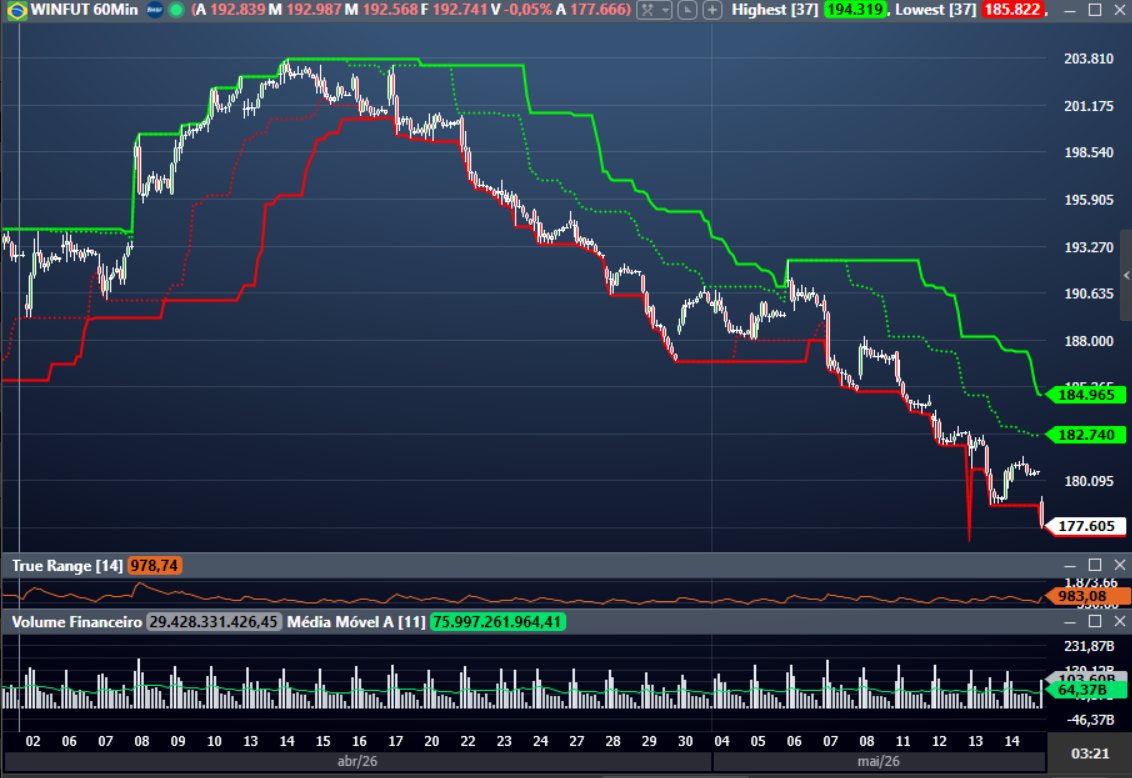Click the green 75.997.261.964,41 average value
The width and height of the screenshot is (1132, 778).
[x=497, y=622]
